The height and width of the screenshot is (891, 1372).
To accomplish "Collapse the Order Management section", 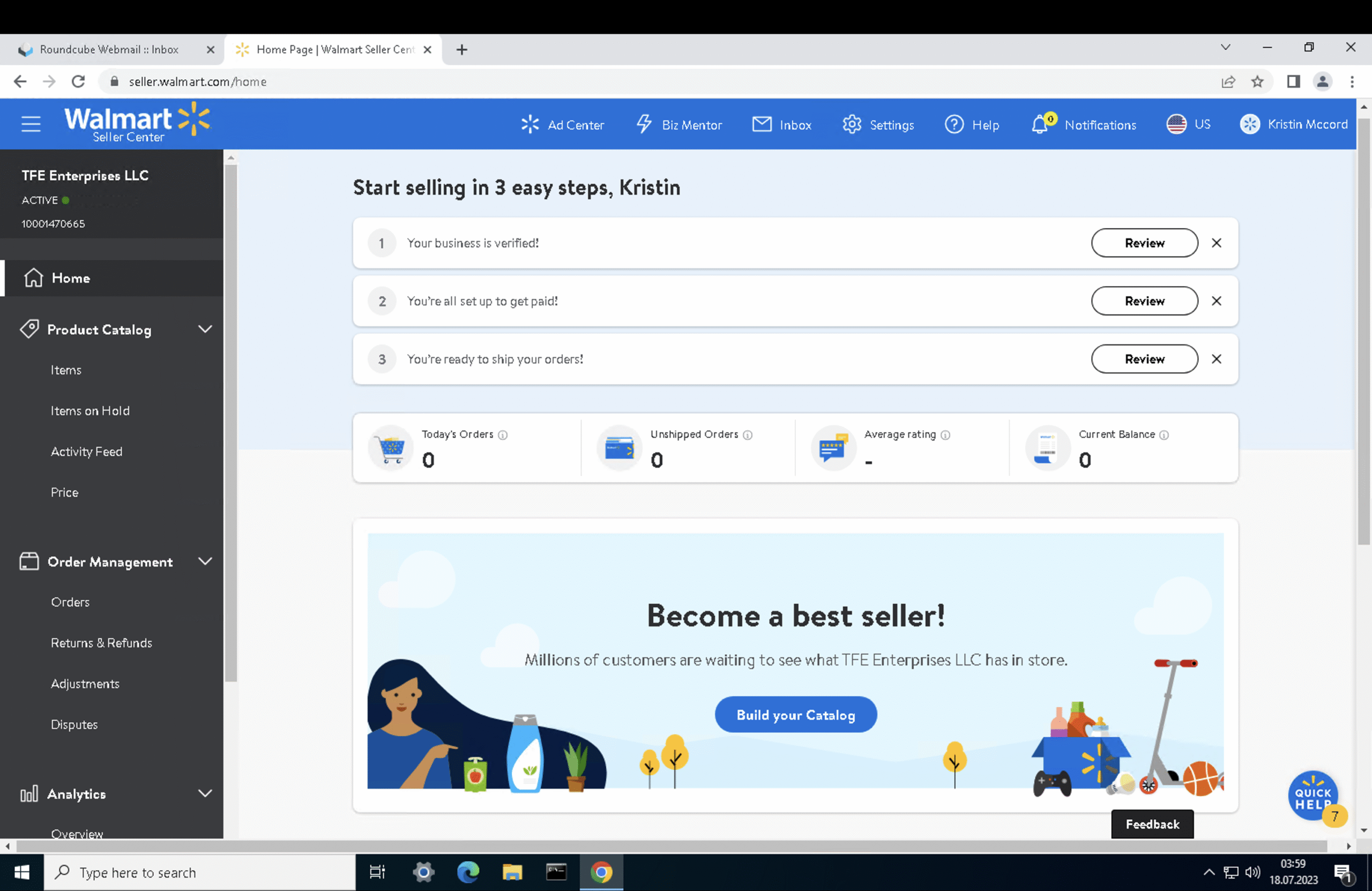I will point(205,561).
